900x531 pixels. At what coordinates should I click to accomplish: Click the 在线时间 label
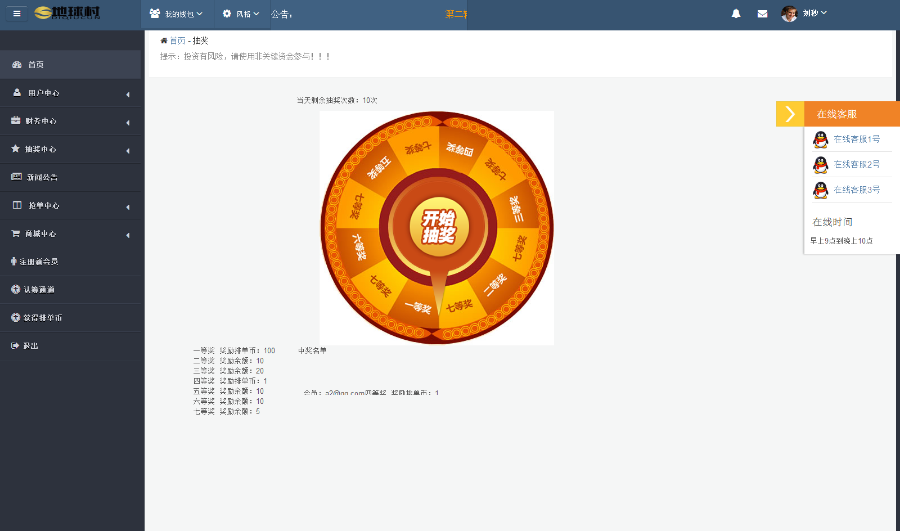(832, 222)
